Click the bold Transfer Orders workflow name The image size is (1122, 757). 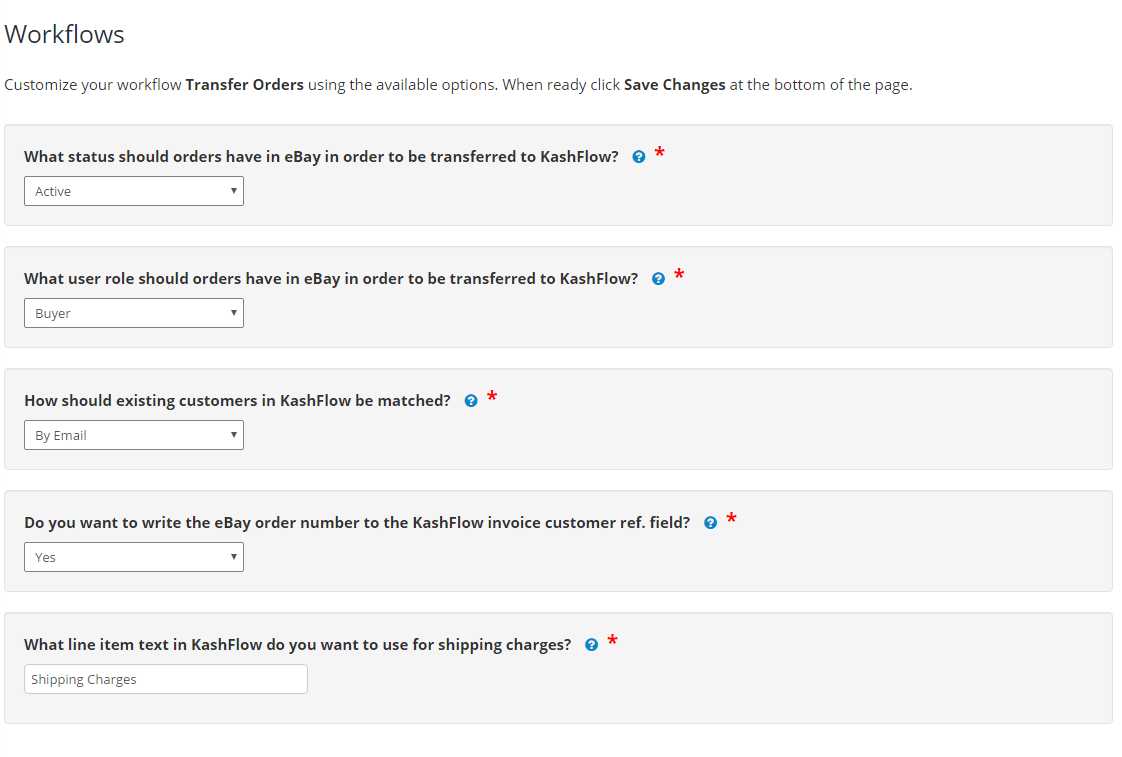244,85
